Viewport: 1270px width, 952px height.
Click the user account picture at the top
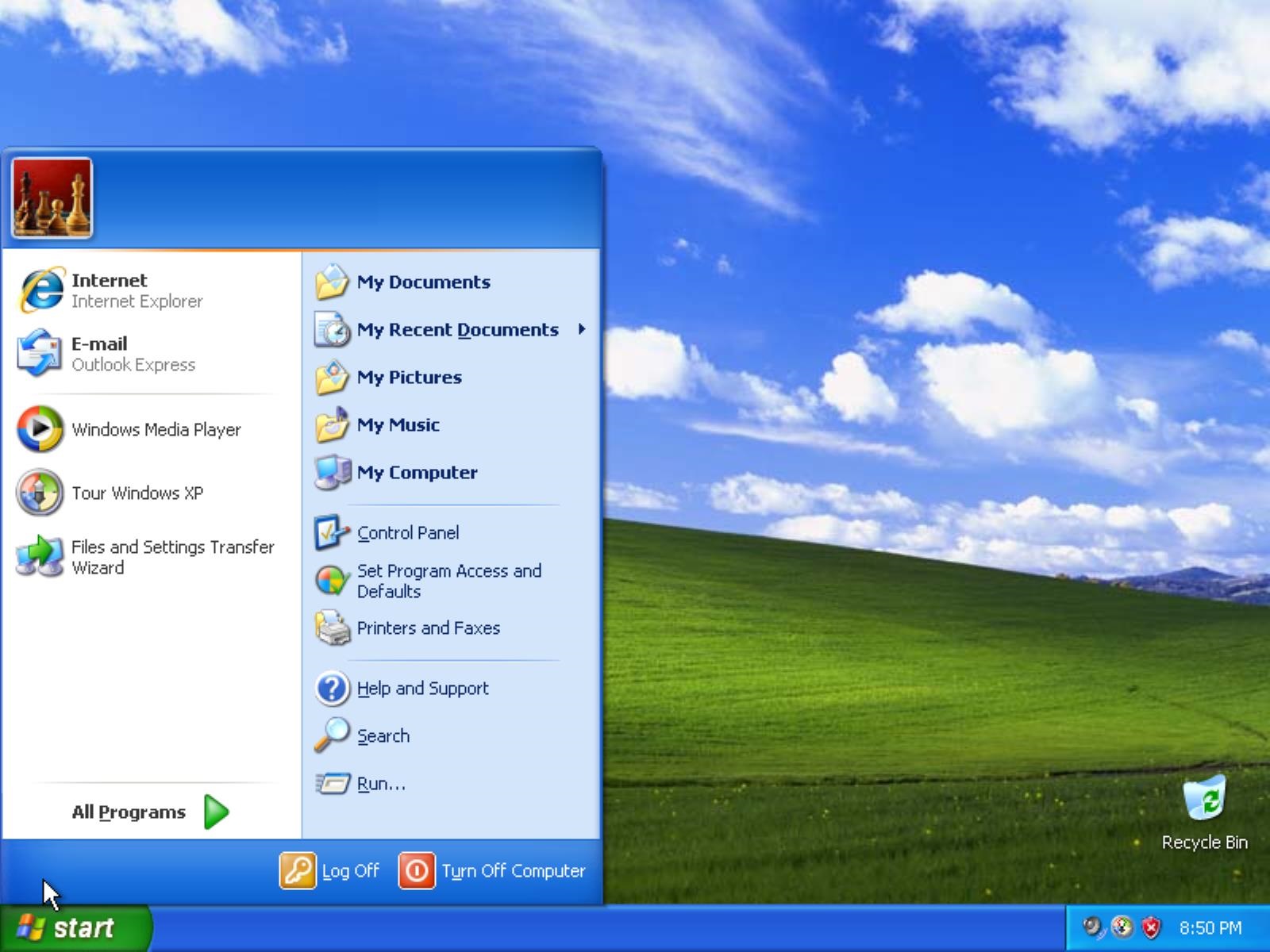click(52, 198)
